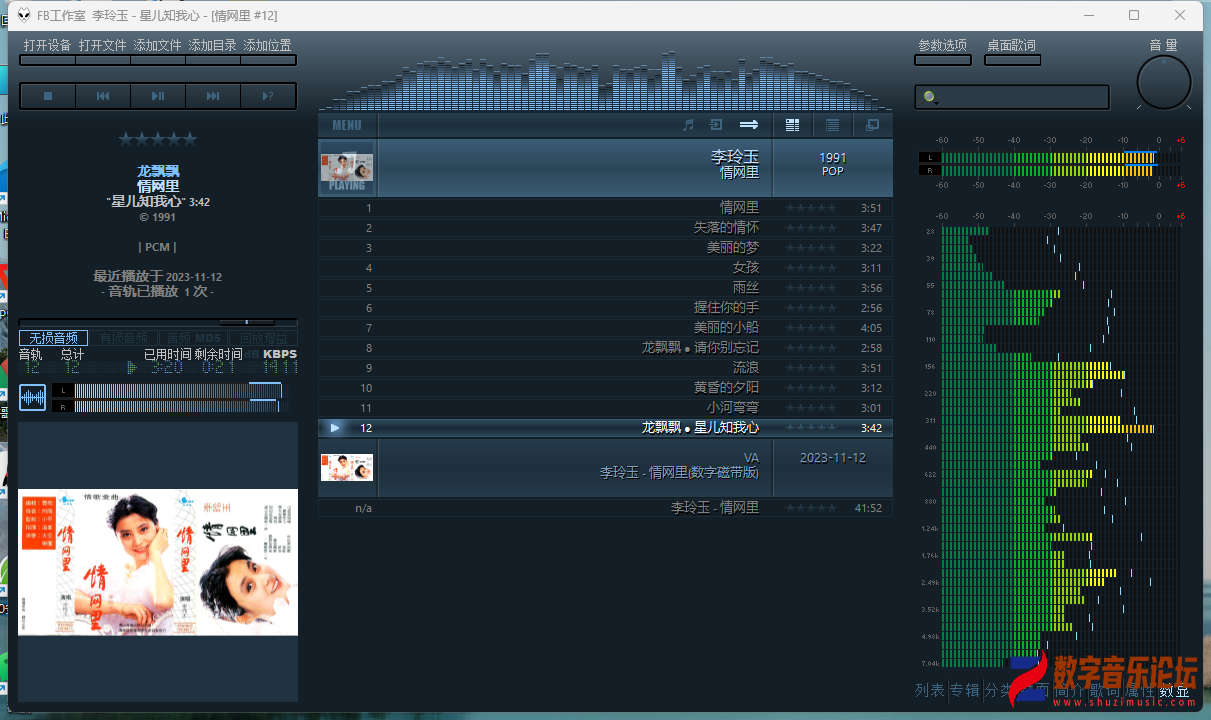Enable 桌面歌词 desktop lyrics
The height and width of the screenshot is (720, 1211).
click(x=1011, y=46)
